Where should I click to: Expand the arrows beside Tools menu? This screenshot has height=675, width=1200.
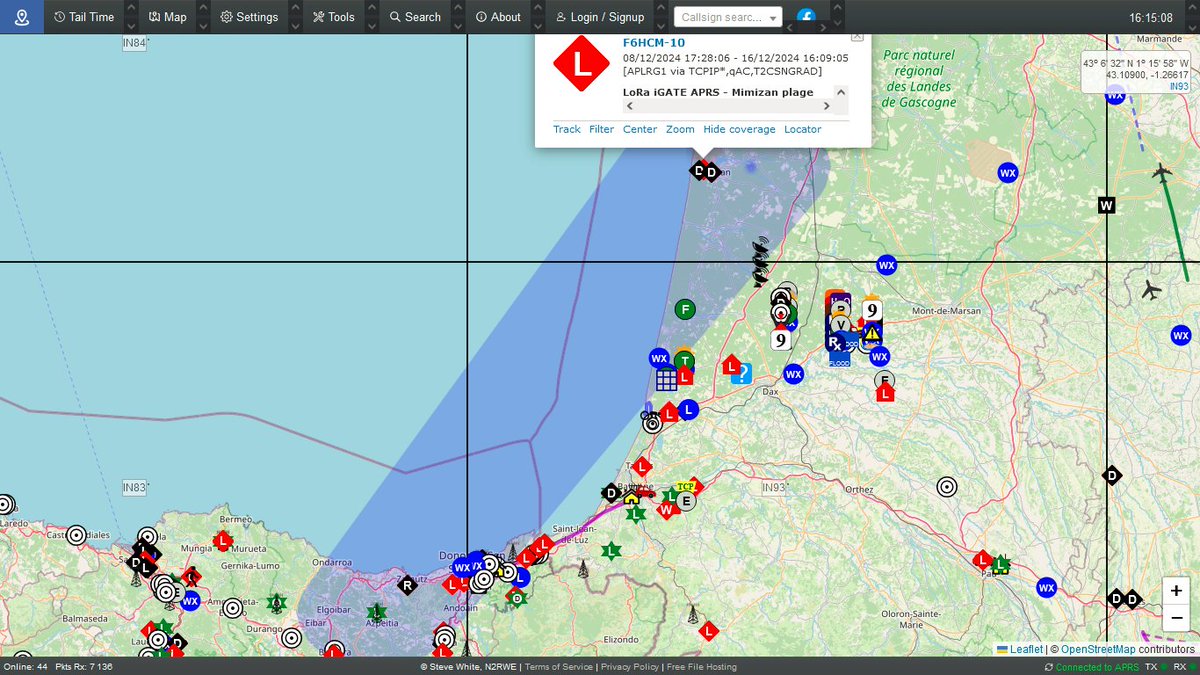pyautogui.click(x=372, y=17)
